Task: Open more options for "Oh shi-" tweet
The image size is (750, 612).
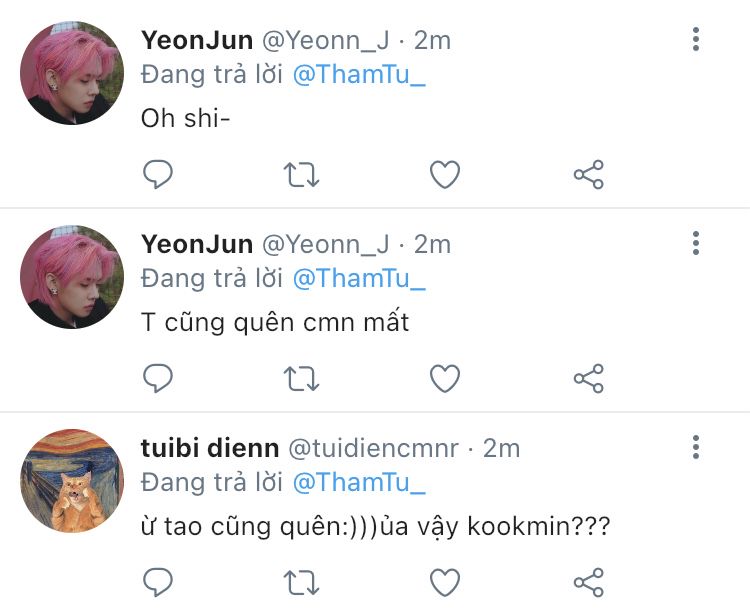Action: click(696, 39)
